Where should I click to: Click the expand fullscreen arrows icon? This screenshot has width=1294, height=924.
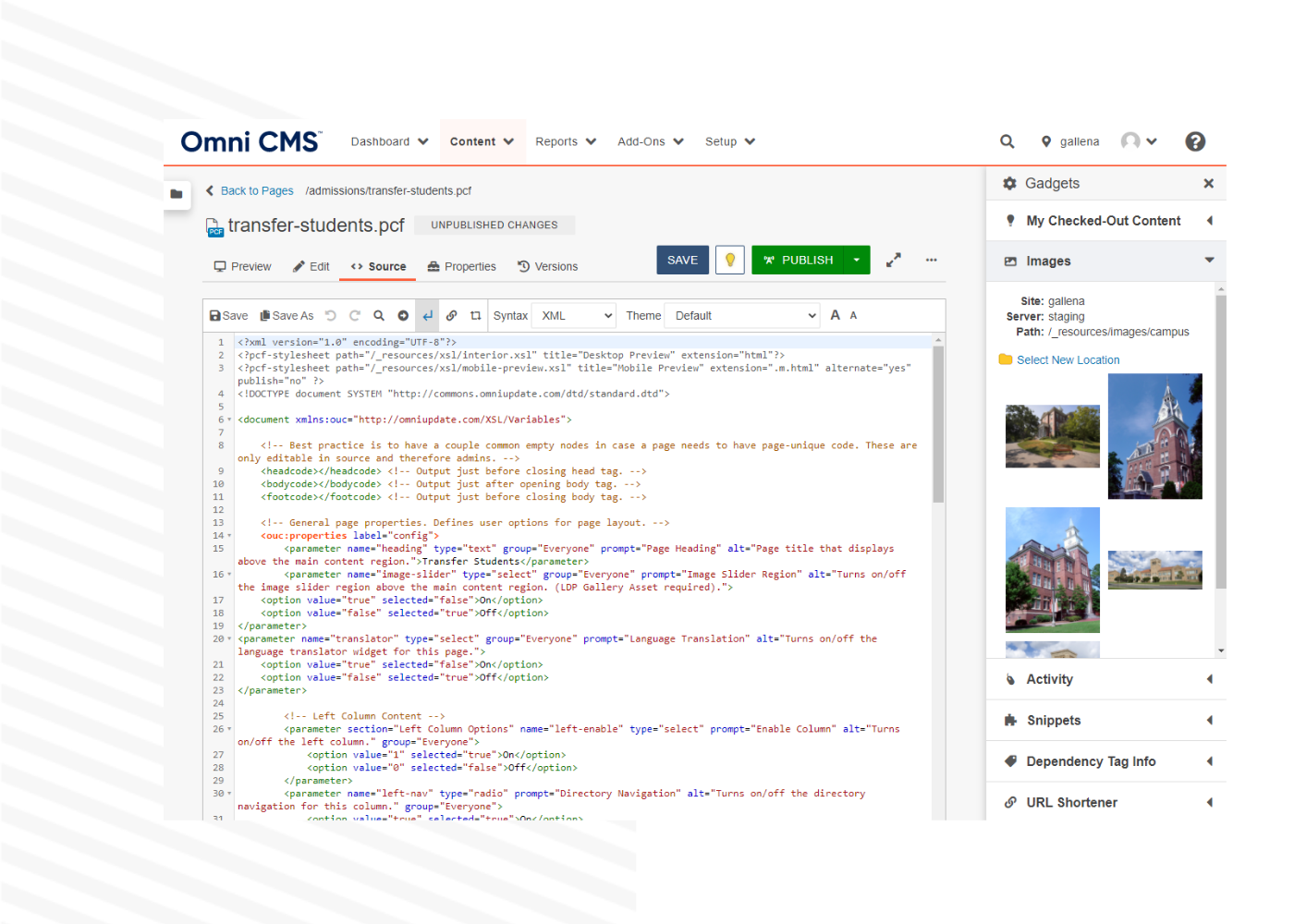894,261
